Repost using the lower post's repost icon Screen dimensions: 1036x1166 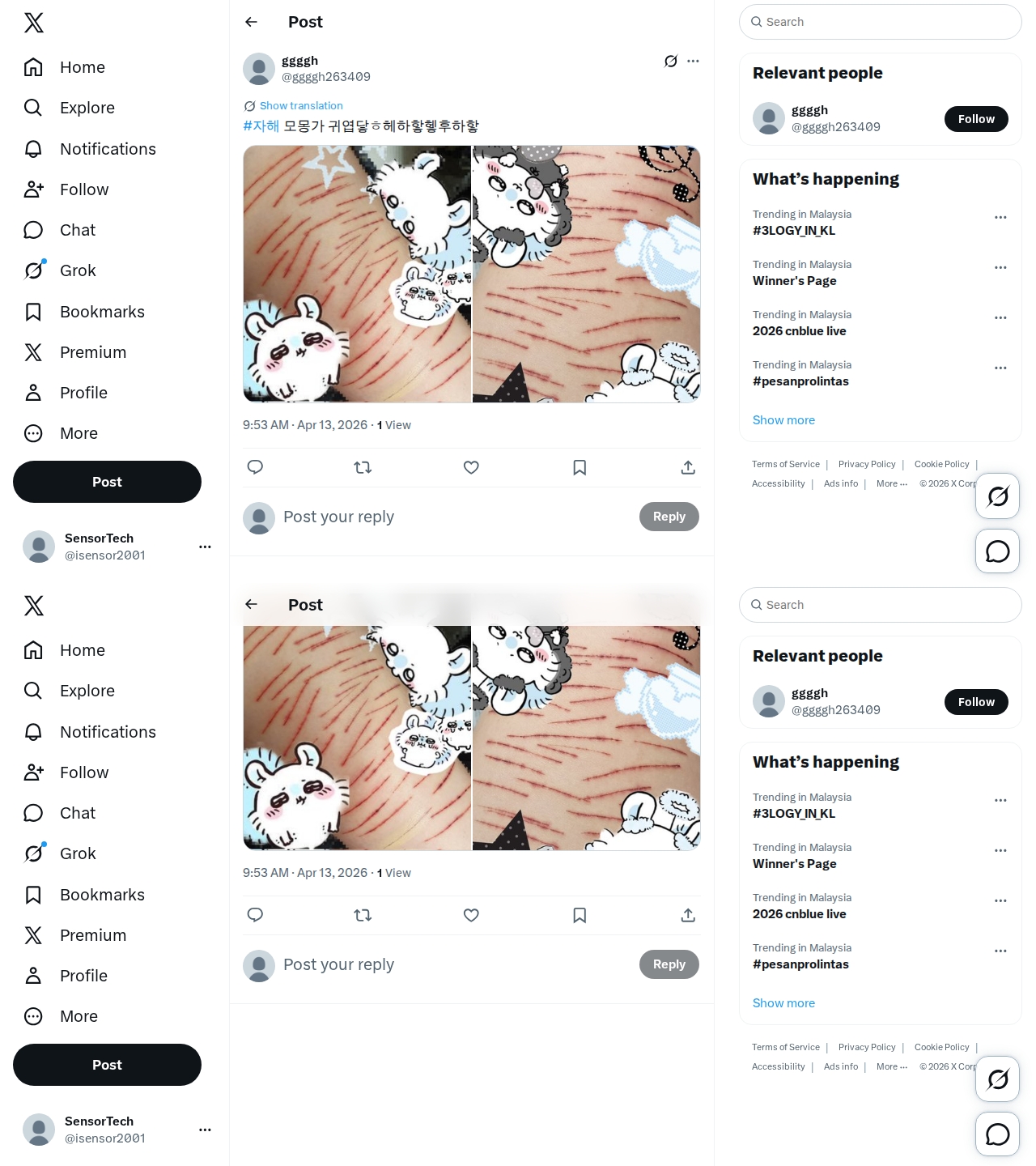(363, 915)
